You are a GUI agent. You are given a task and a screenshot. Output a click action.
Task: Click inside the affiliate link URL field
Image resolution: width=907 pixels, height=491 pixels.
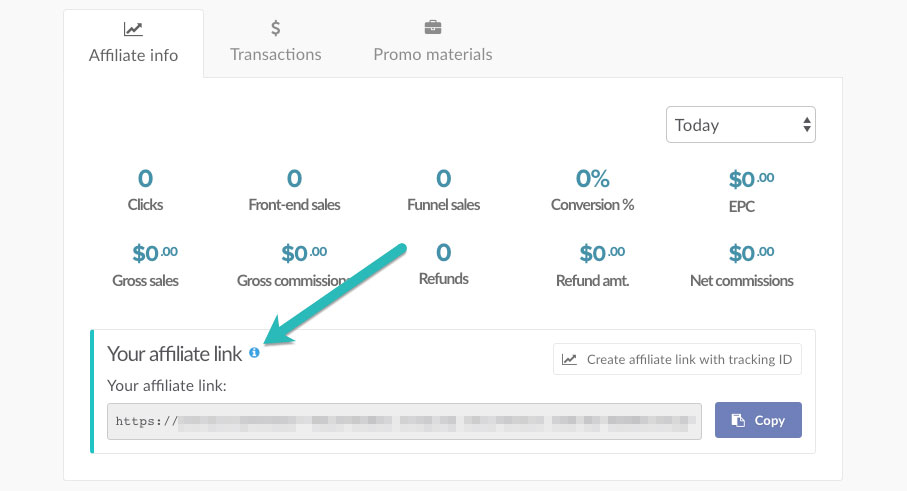point(404,421)
